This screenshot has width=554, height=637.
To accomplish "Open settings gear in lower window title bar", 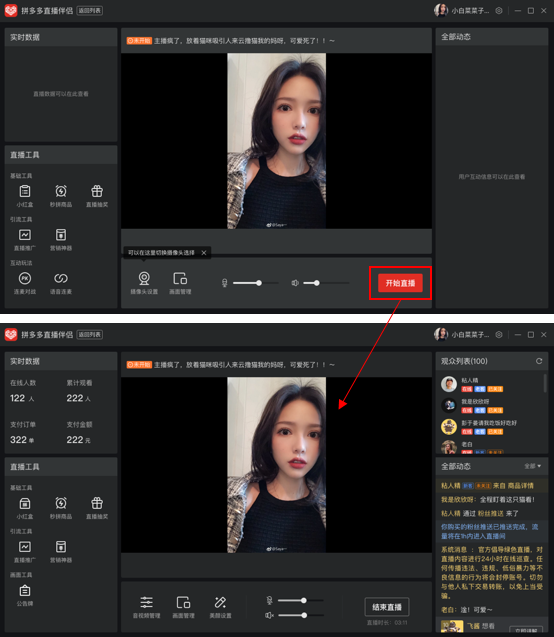I will 499,335.
